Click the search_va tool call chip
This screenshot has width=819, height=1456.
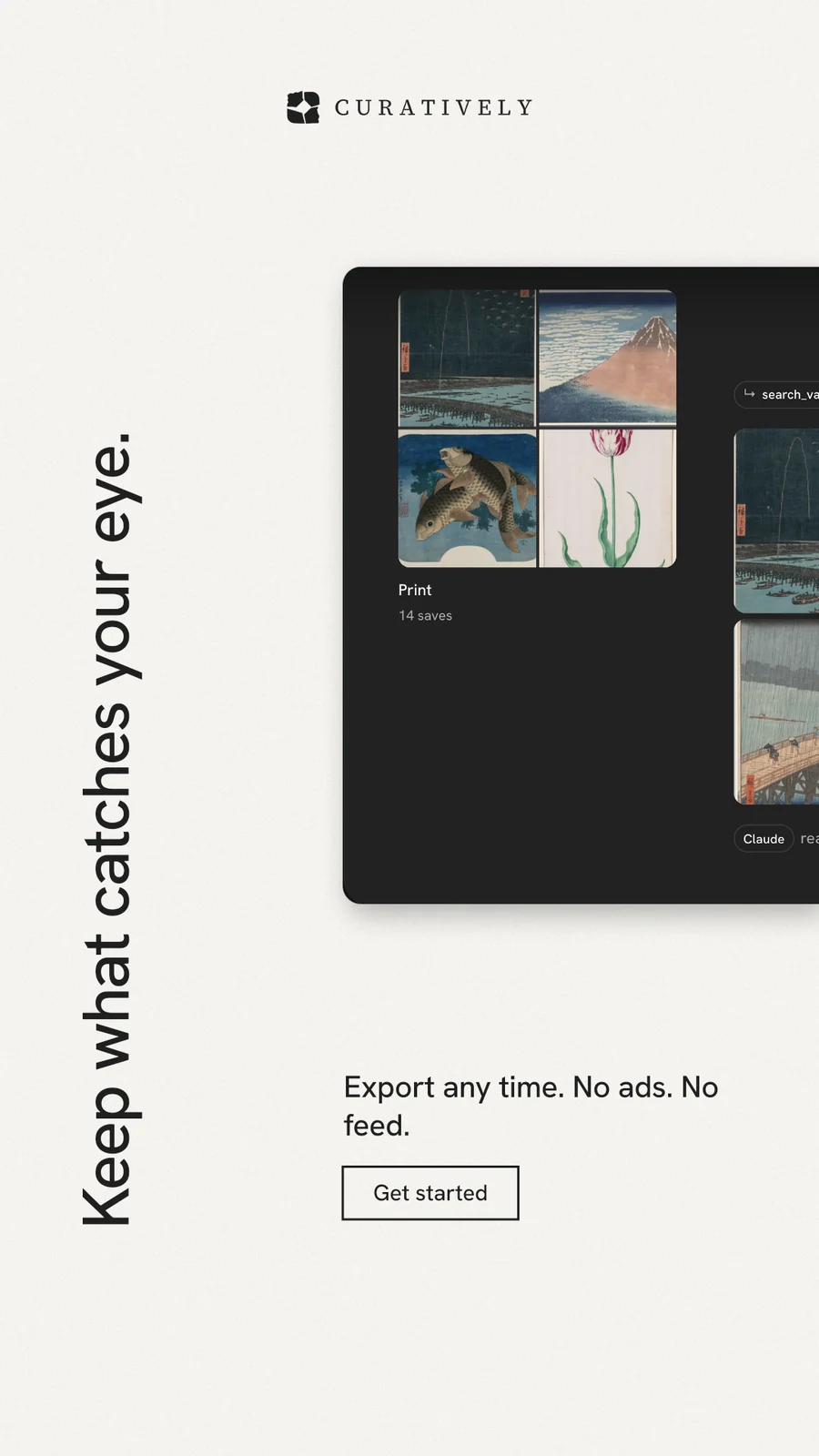(777, 394)
